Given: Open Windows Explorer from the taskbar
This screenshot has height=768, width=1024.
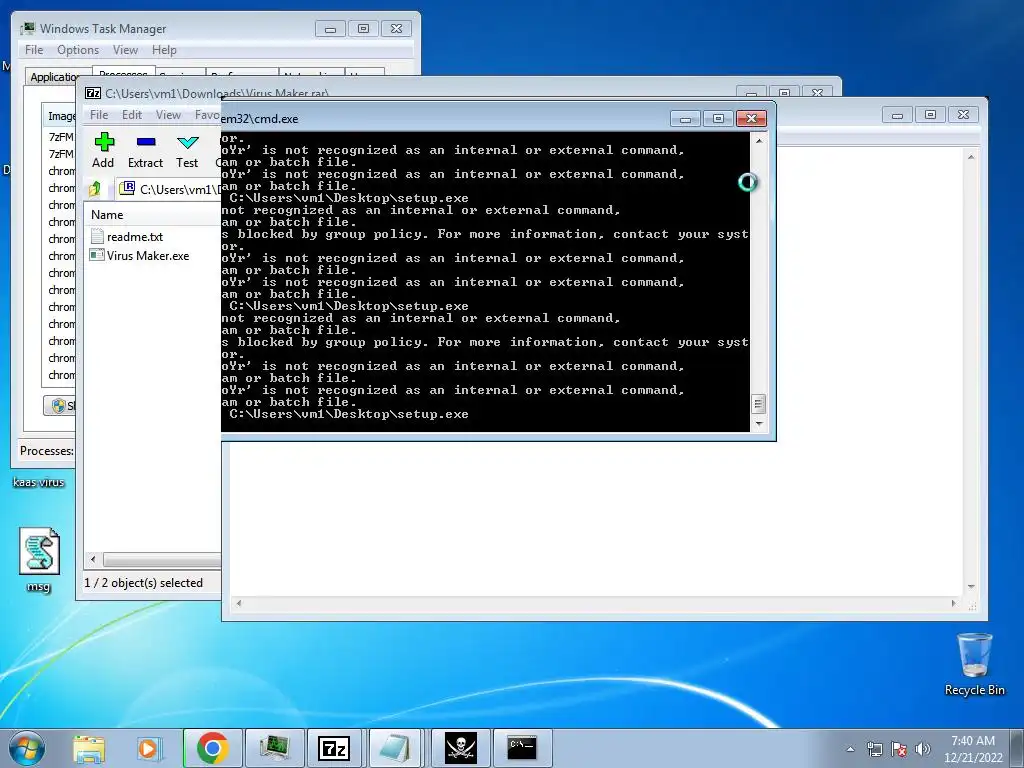Looking at the screenshot, I should pyautogui.click(x=89, y=749).
